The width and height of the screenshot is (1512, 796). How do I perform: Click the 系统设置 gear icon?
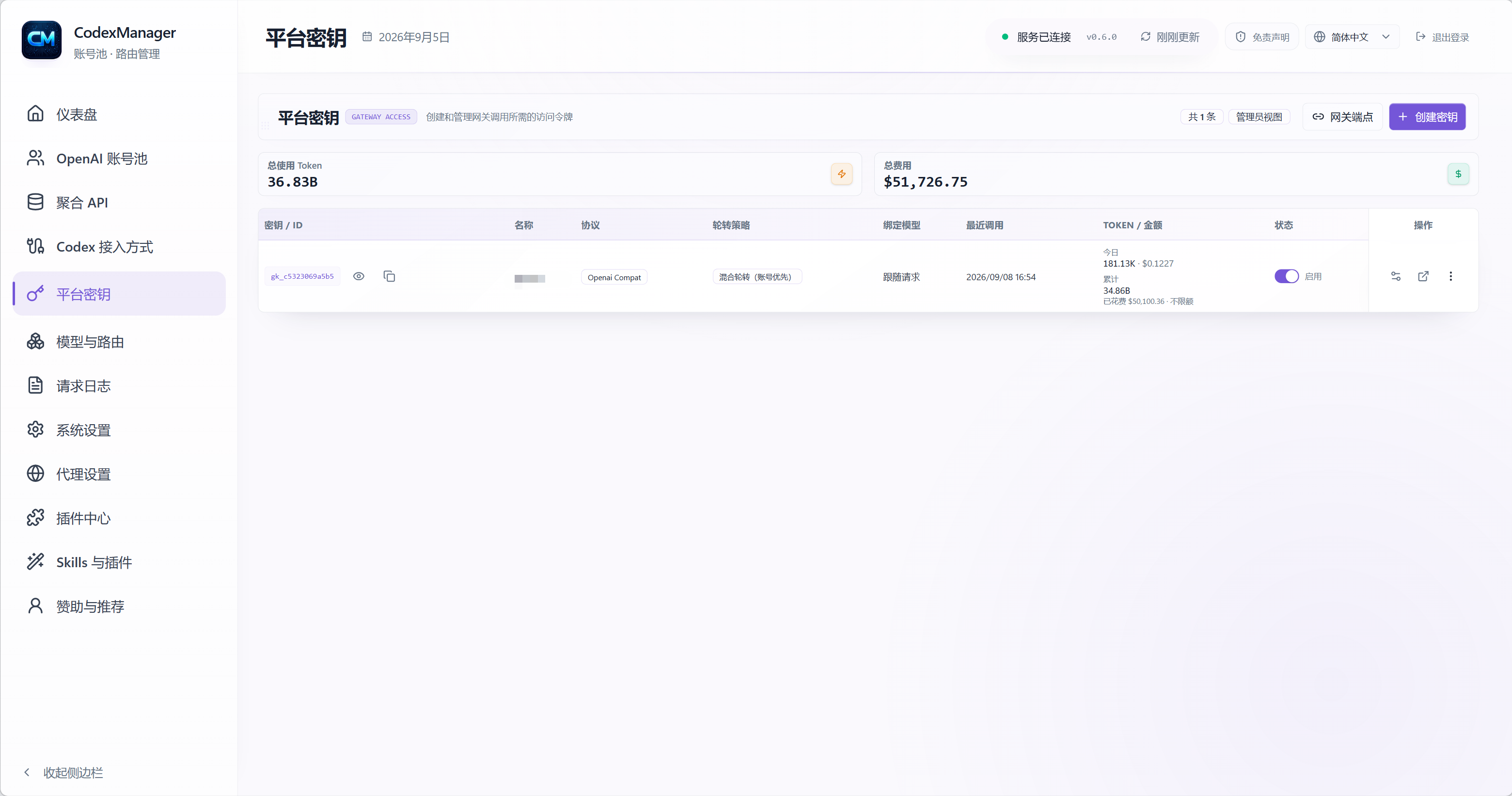point(35,430)
